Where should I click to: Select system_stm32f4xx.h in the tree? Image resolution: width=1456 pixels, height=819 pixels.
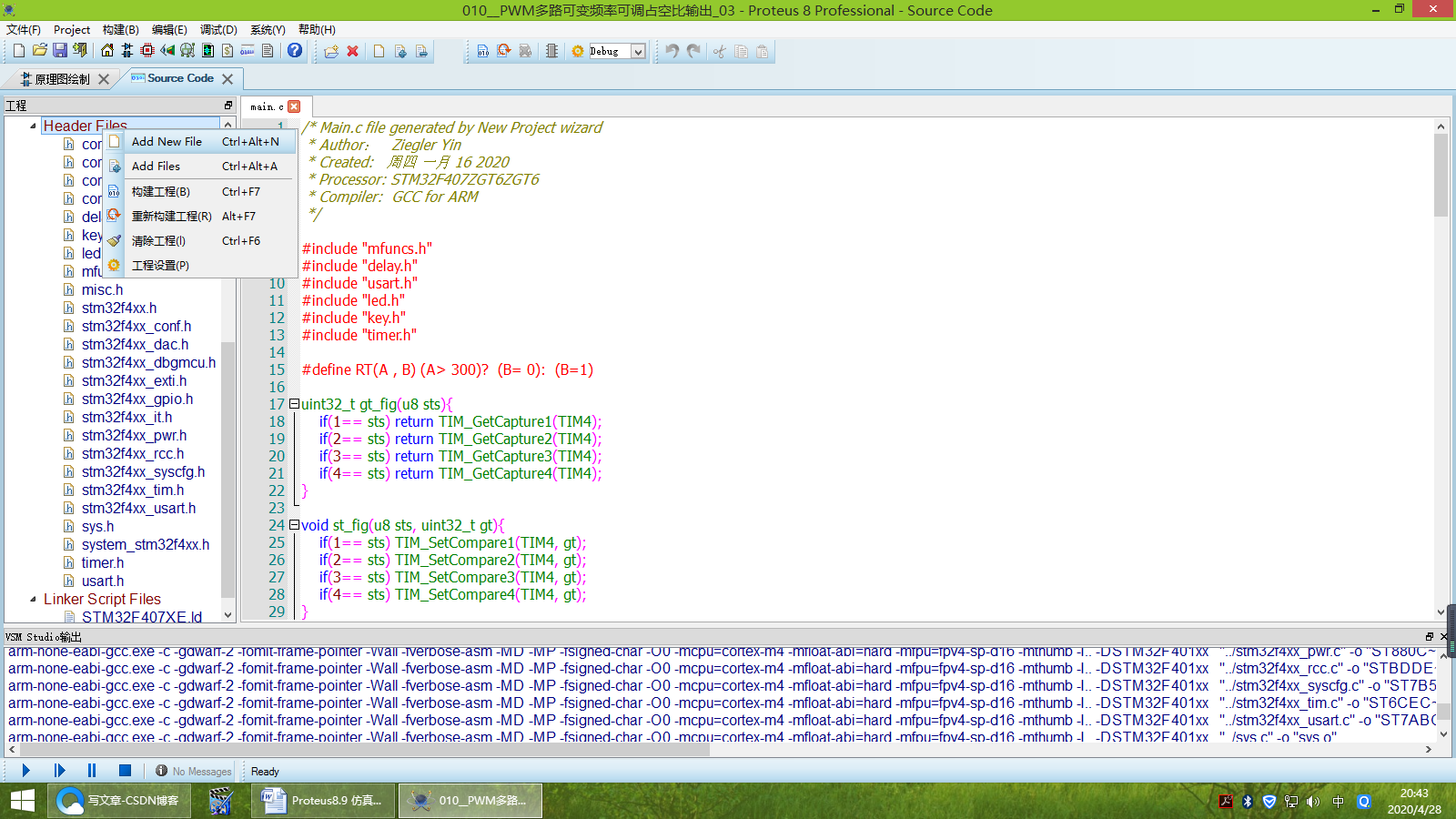(x=146, y=544)
